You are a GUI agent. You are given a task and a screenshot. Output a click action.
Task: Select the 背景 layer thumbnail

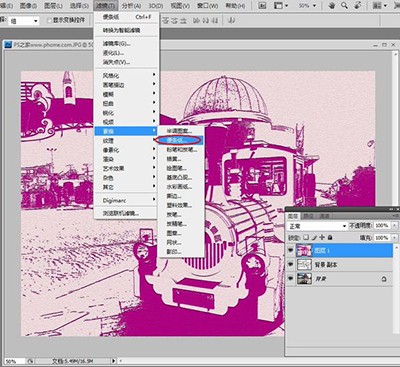[304, 279]
